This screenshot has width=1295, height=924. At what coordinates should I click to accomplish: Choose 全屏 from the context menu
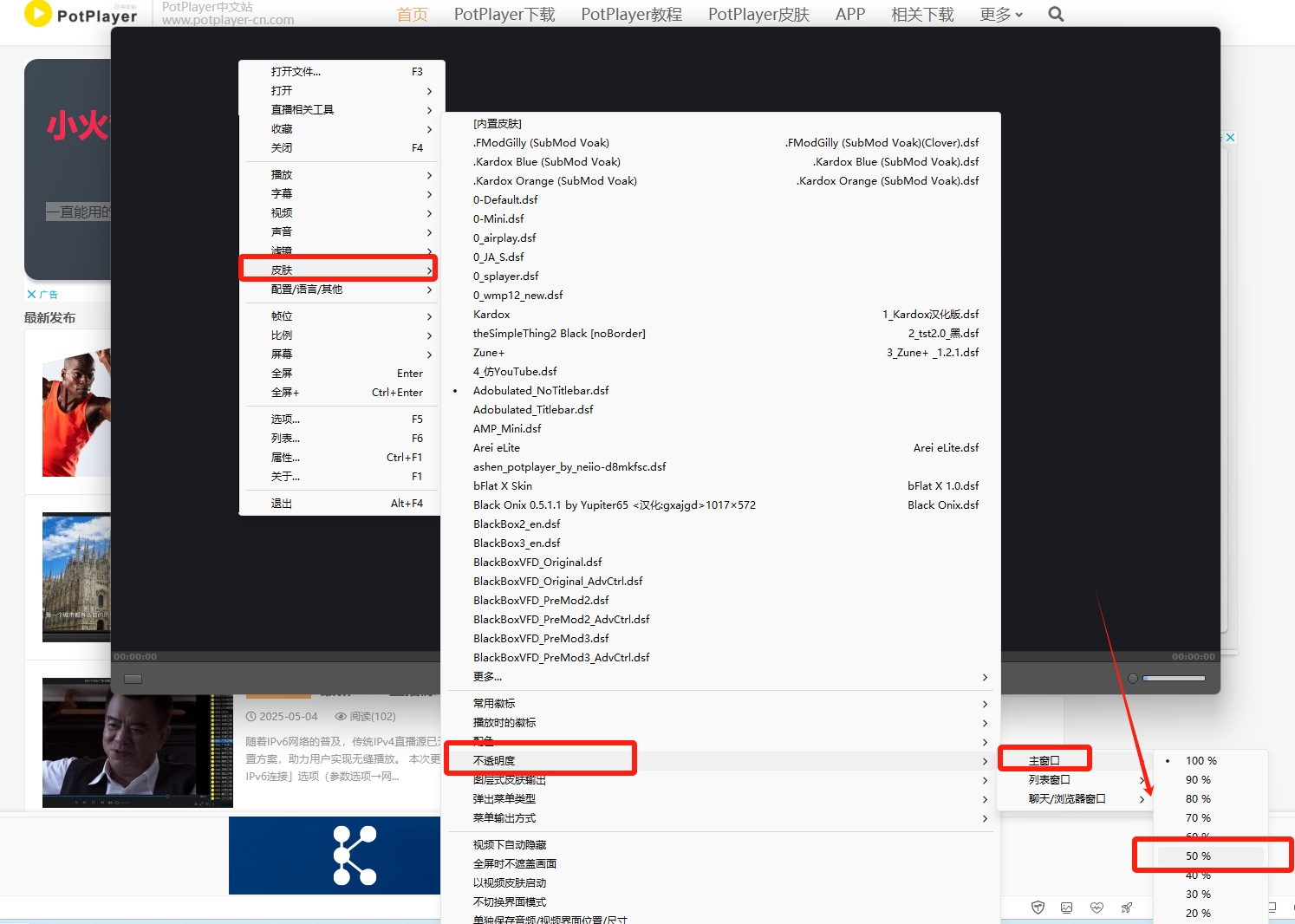click(340, 374)
